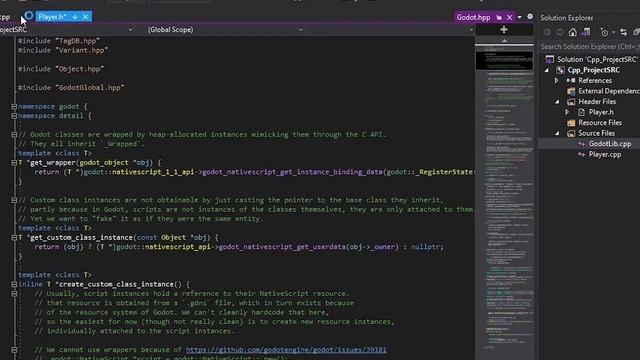Collapse the Source Files folder arrow
Viewport: 640px width, 360px height.
pyautogui.click(x=557, y=133)
